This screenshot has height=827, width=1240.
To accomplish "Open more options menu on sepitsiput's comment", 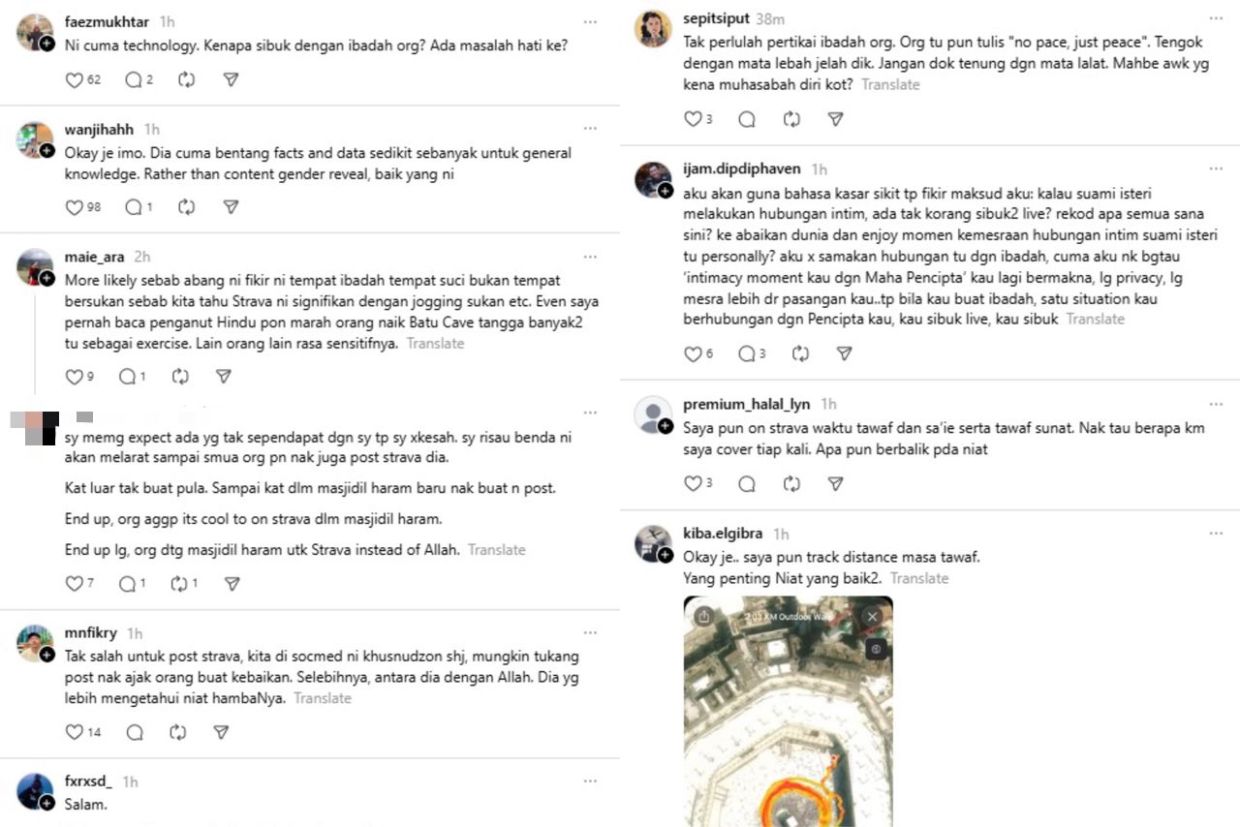I will pos(1215,18).
